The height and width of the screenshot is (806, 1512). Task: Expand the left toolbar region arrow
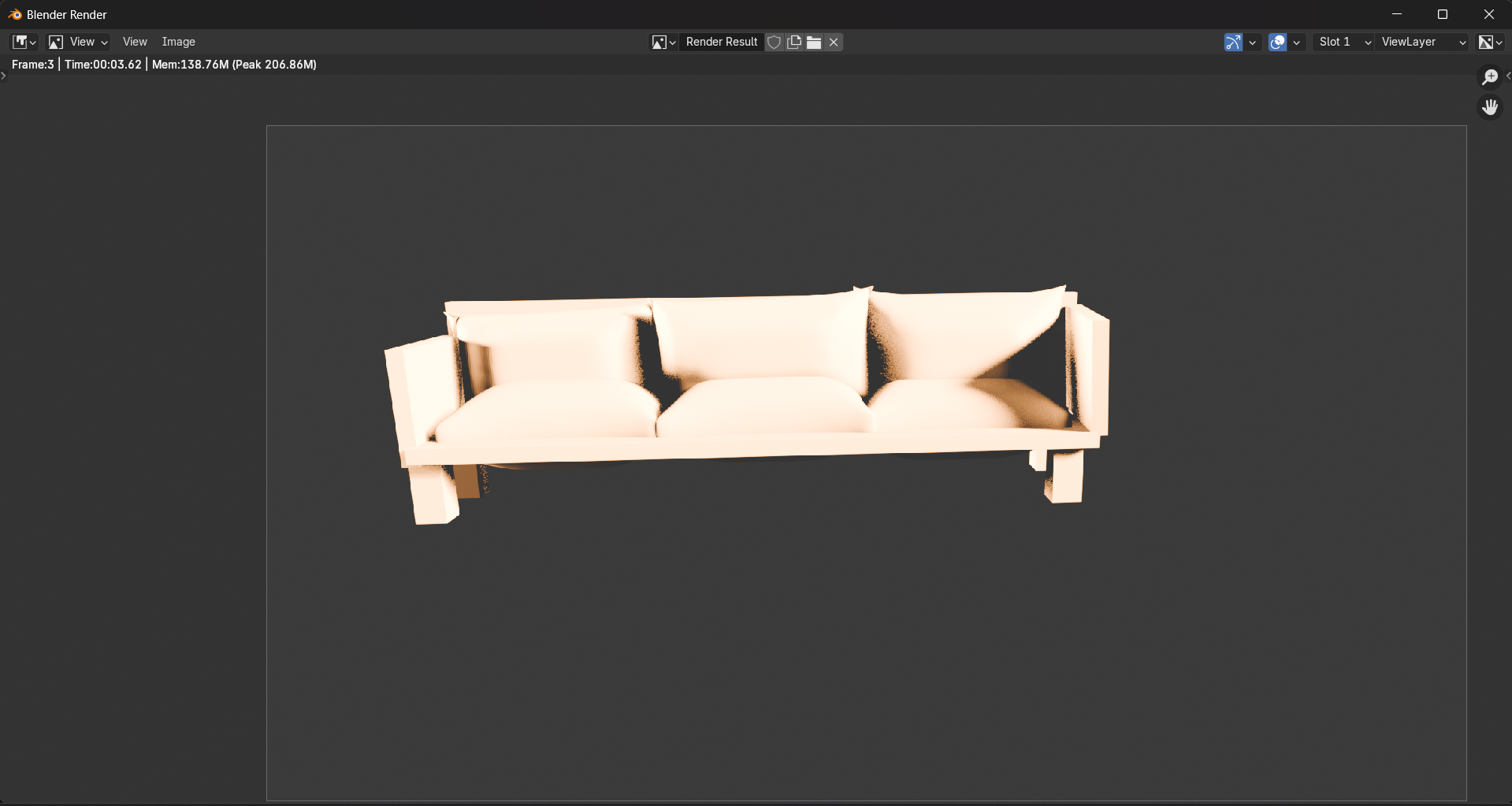click(x=4, y=76)
